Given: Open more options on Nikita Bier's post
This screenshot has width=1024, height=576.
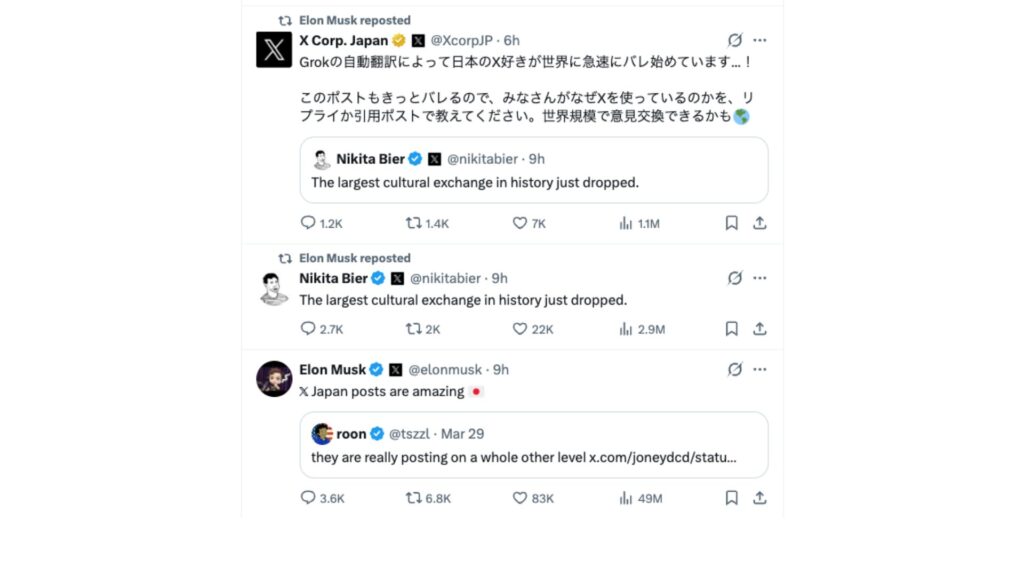Looking at the screenshot, I should 760,278.
